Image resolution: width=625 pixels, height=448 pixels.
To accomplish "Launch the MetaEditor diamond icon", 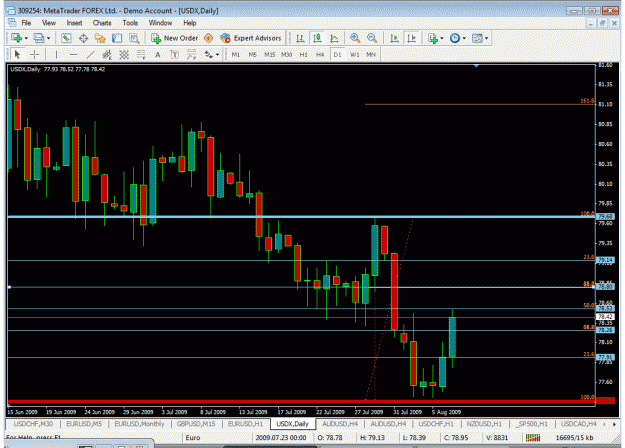I will (208, 38).
